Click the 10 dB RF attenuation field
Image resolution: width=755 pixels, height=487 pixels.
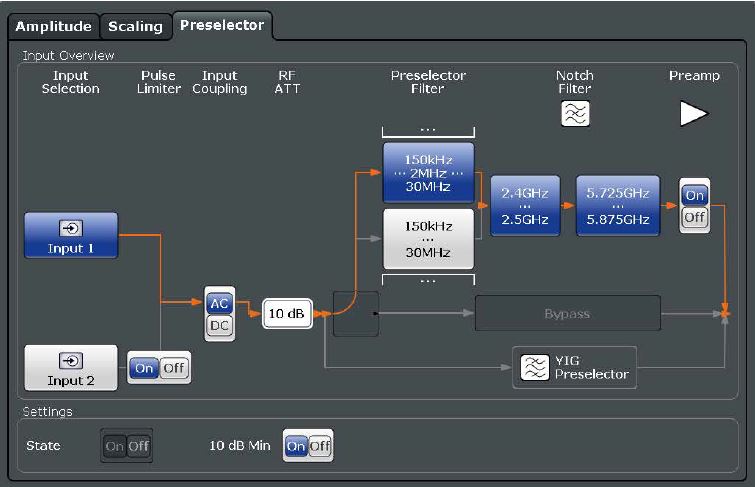click(x=286, y=314)
